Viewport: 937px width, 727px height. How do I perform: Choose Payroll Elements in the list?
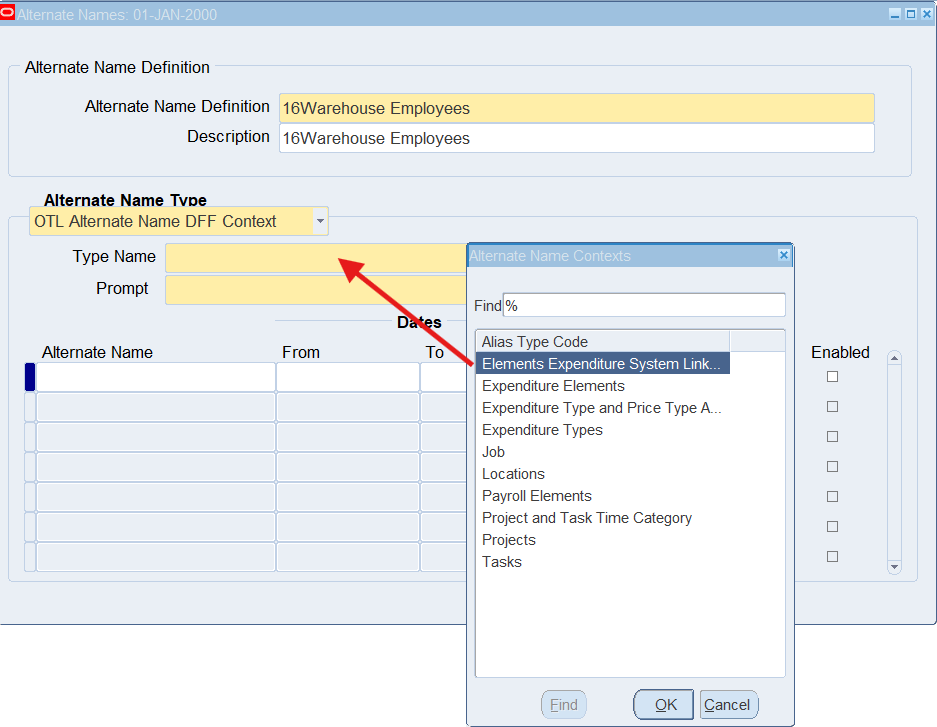coord(537,496)
